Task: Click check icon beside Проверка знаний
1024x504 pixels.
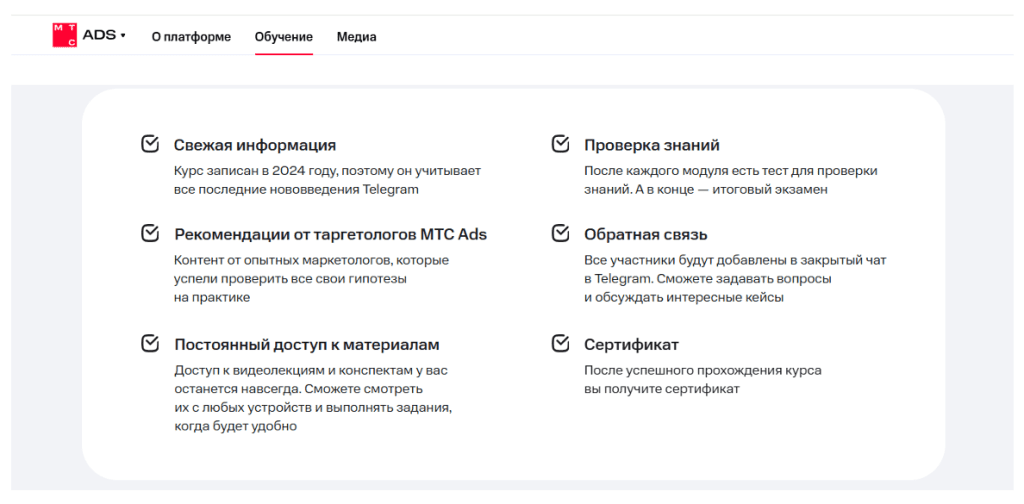Action: (x=560, y=144)
